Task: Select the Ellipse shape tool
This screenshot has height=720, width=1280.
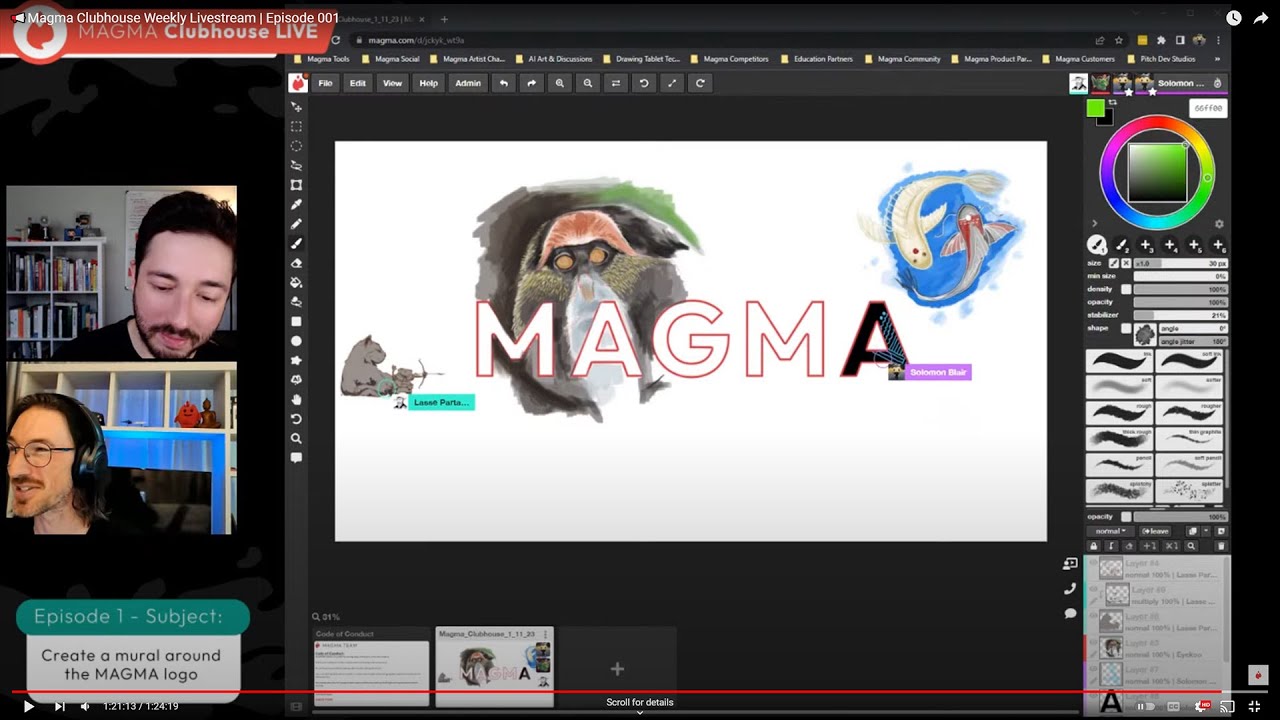Action: pos(296,341)
